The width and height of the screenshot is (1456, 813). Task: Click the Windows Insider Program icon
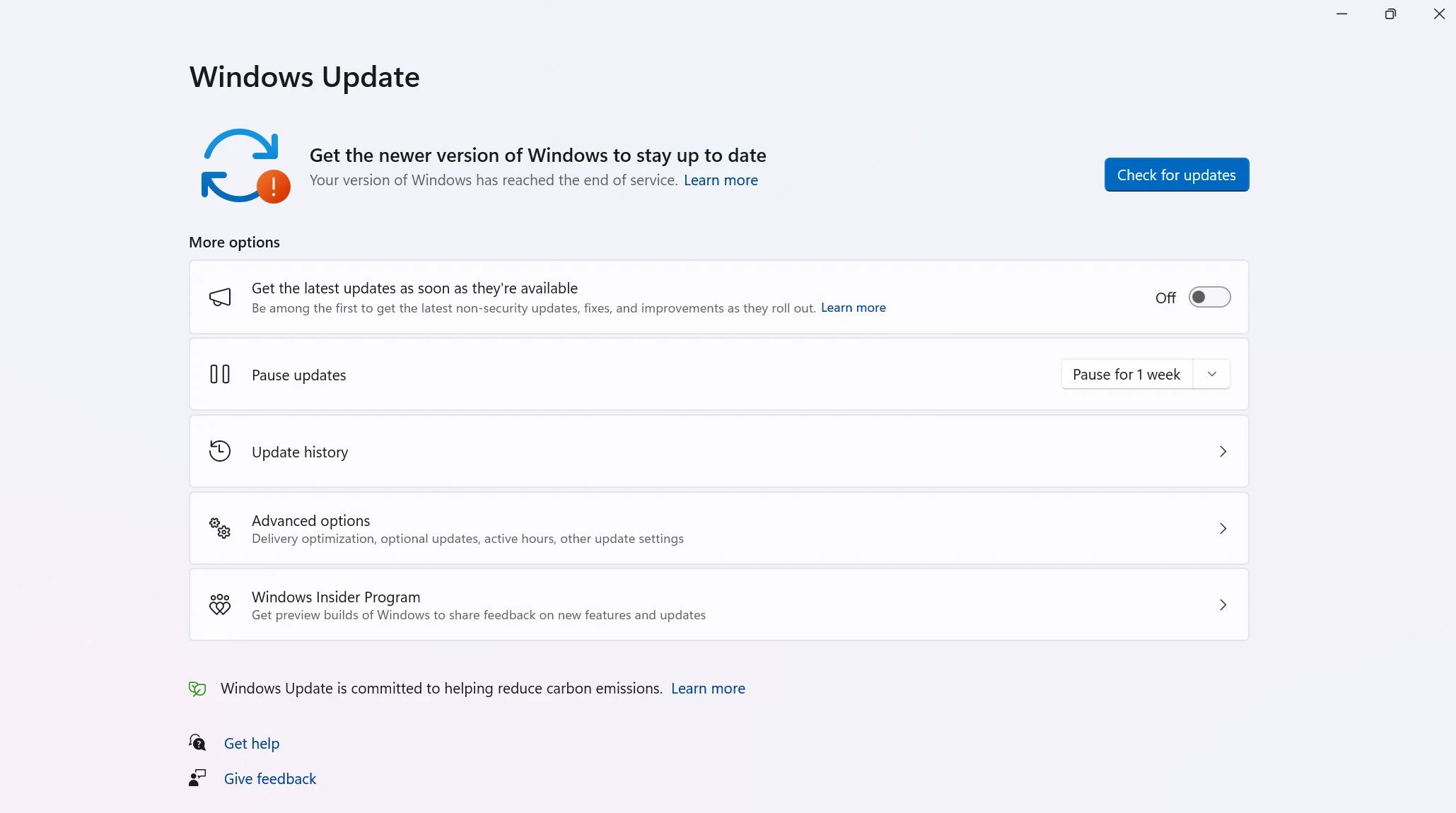click(220, 604)
